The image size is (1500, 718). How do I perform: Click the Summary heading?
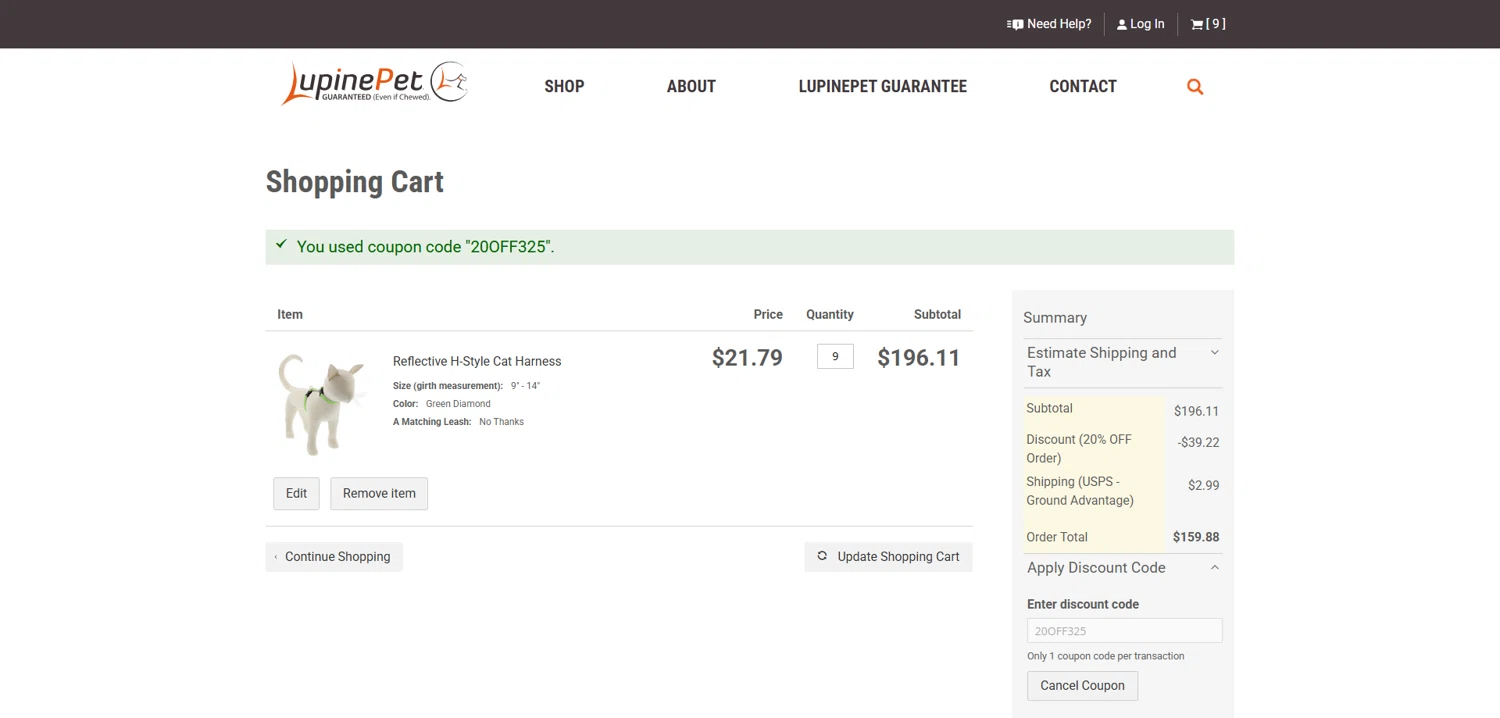pos(1054,318)
